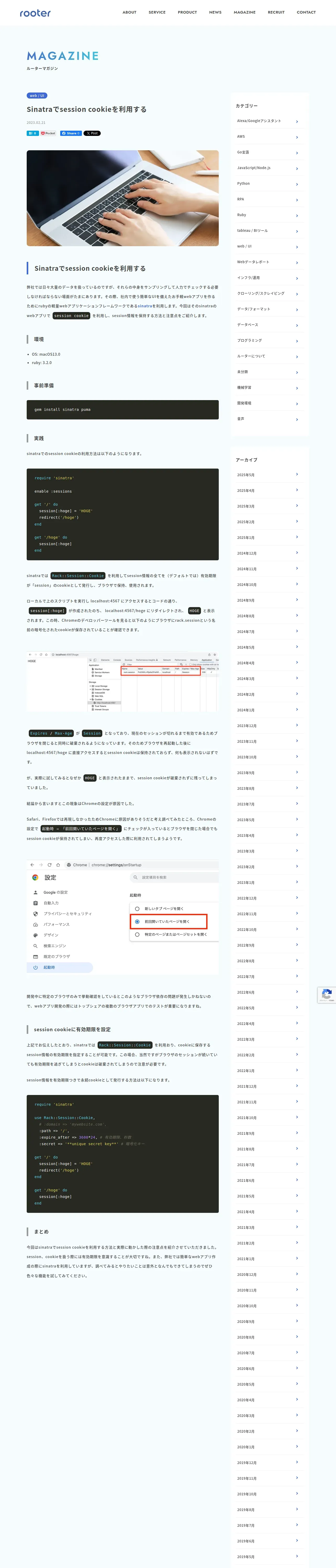Image resolution: width=336 pixels, height=1568 pixels.
Task: Click chevron beside tableau / BIツール category
Action: click(x=297, y=231)
